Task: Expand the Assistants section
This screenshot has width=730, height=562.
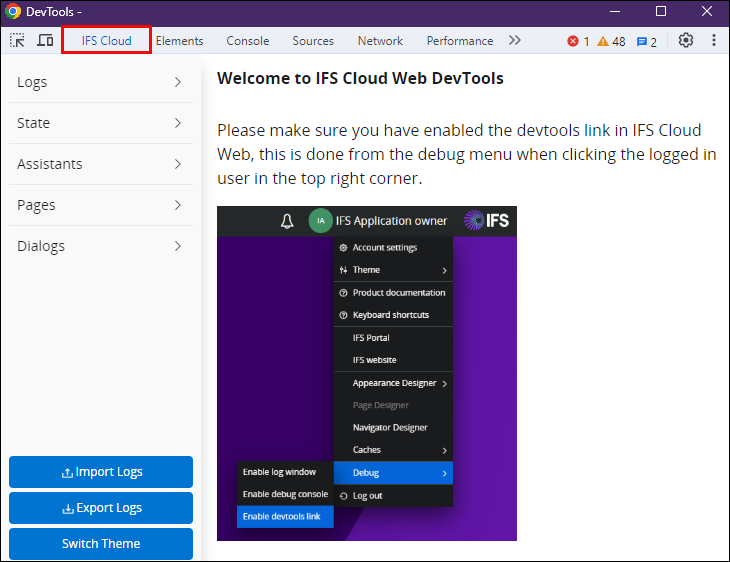Action: 101,164
